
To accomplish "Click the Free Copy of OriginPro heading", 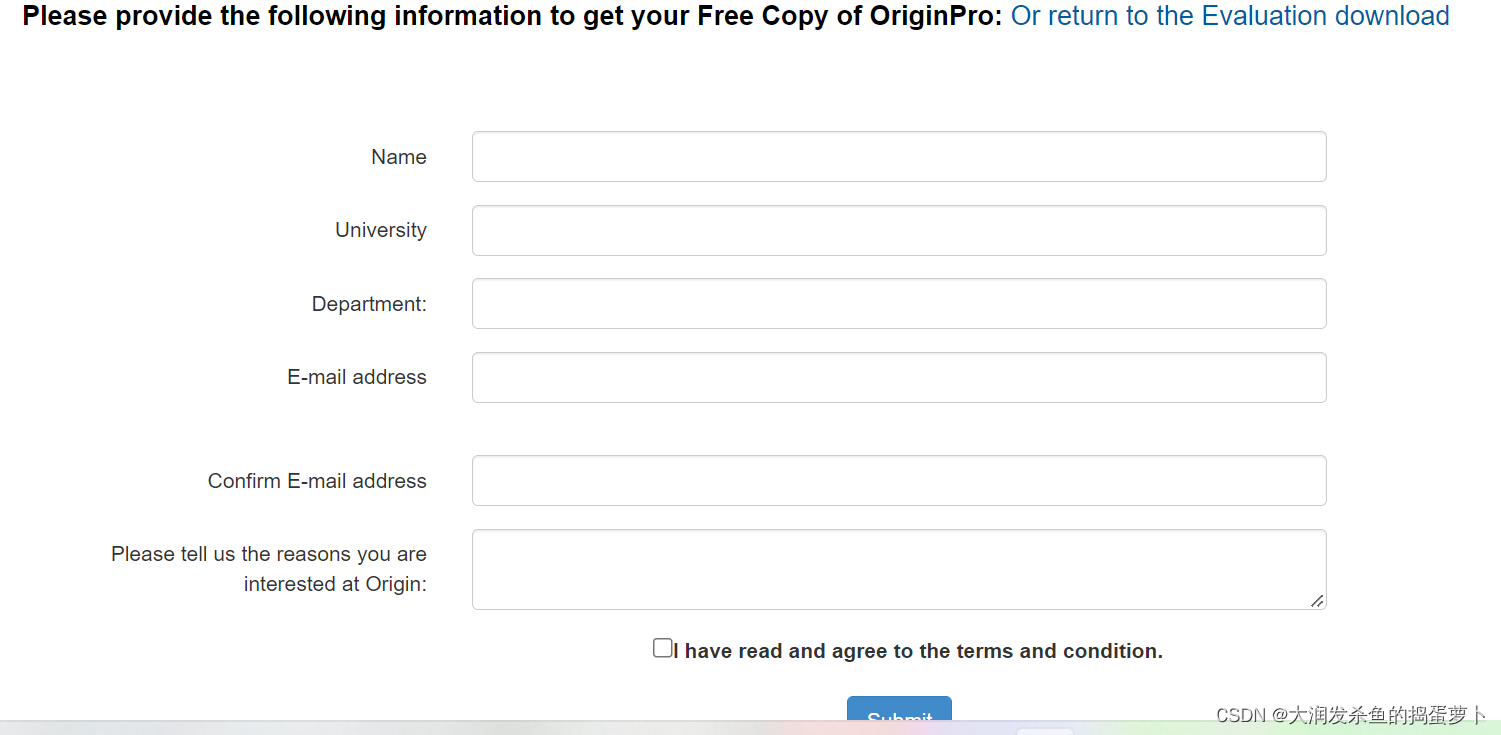I will 500,15.
